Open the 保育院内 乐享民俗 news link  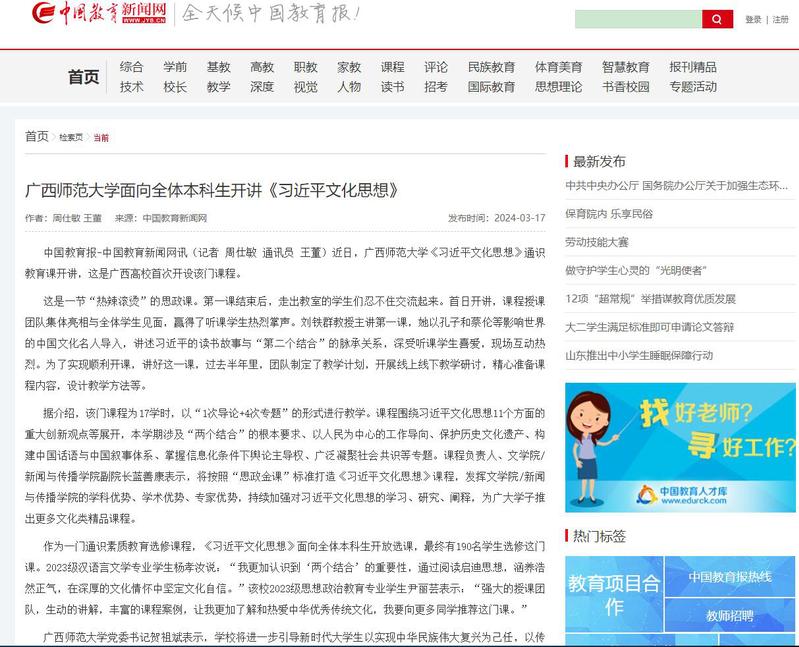(x=608, y=214)
